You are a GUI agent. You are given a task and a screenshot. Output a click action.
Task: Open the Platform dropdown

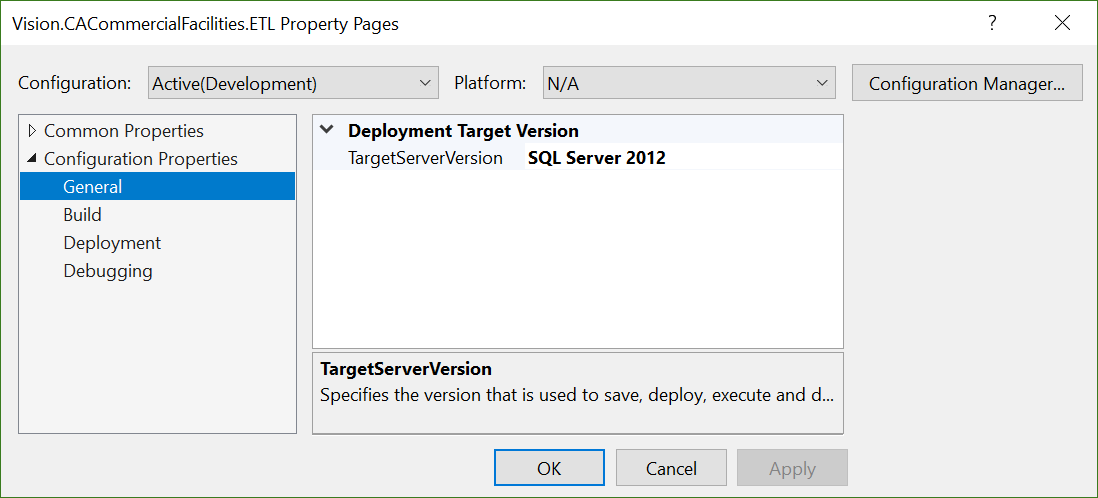coord(688,84)
